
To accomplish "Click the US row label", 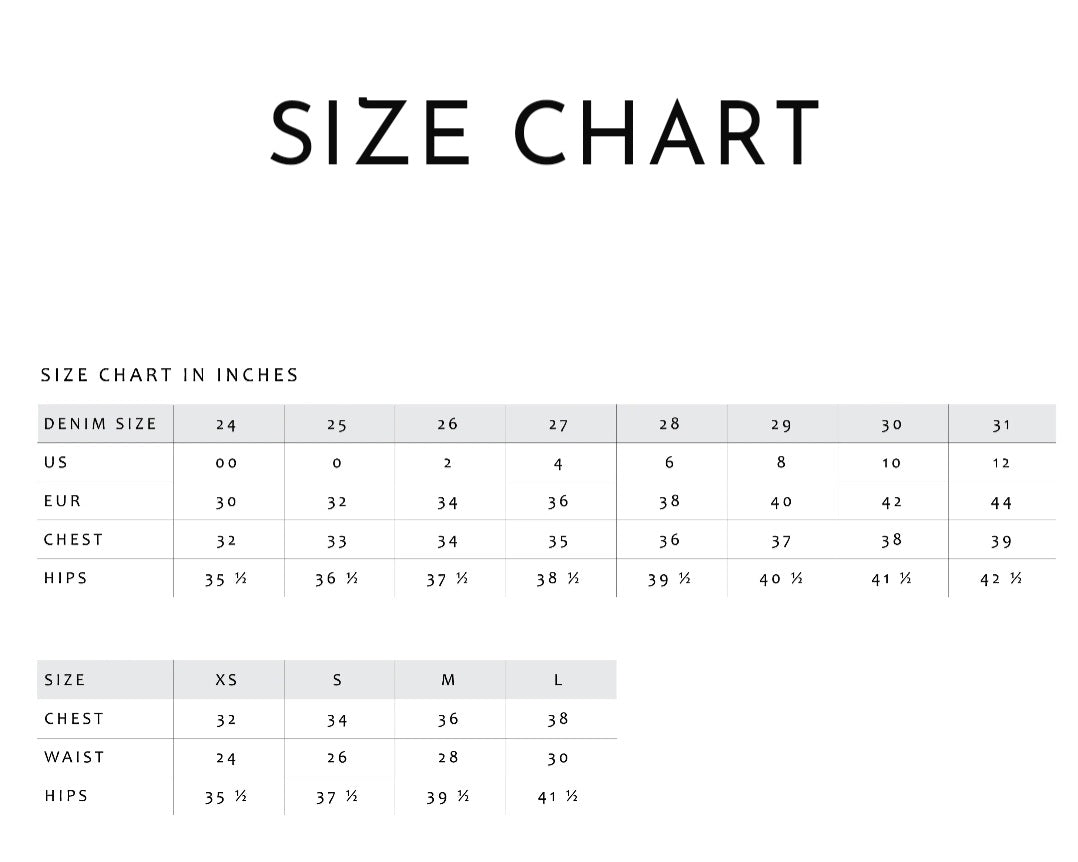I will click(x=56, y=463).
